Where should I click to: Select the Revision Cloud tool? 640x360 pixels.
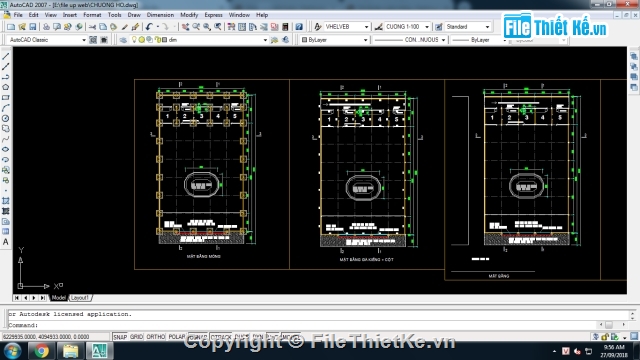point(6,129)
